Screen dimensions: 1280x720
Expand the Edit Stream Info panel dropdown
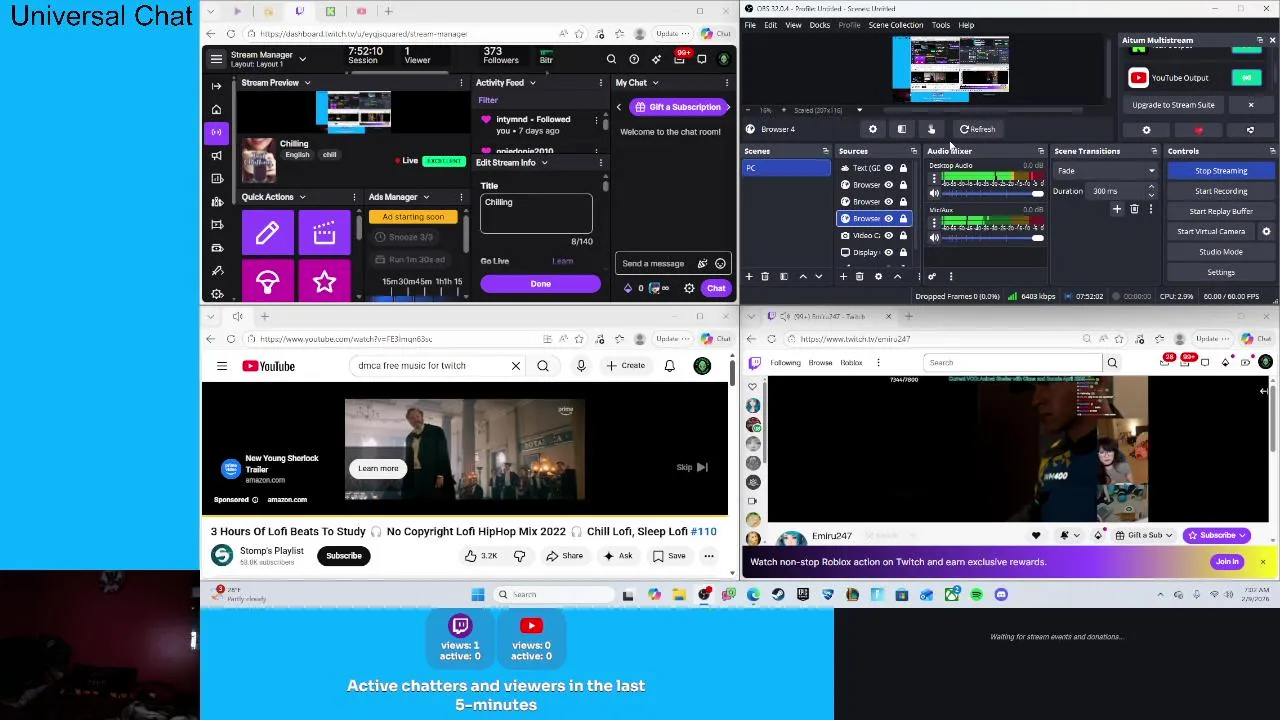544,162
